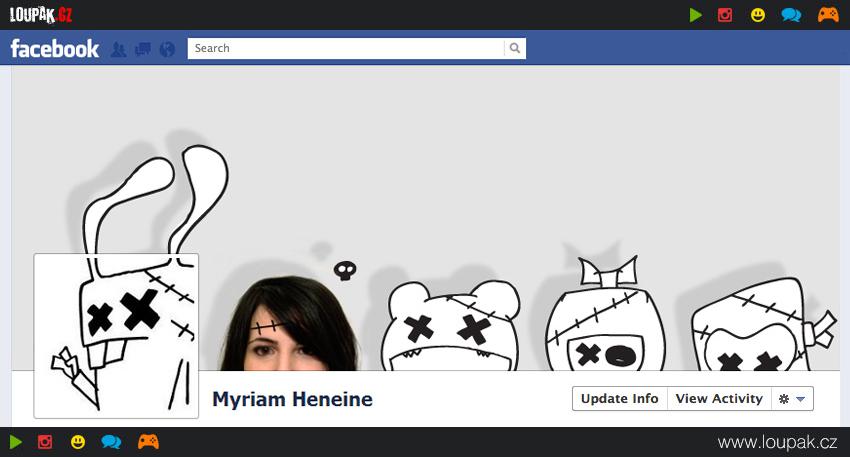Click the smiley icon in bottom bar
850x457 pixels.
pos(78,441)
